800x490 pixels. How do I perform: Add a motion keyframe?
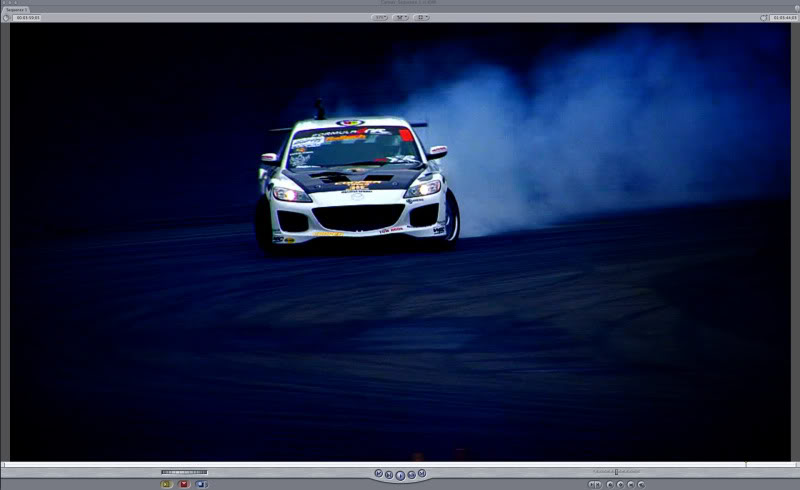(x=620, y=484)
